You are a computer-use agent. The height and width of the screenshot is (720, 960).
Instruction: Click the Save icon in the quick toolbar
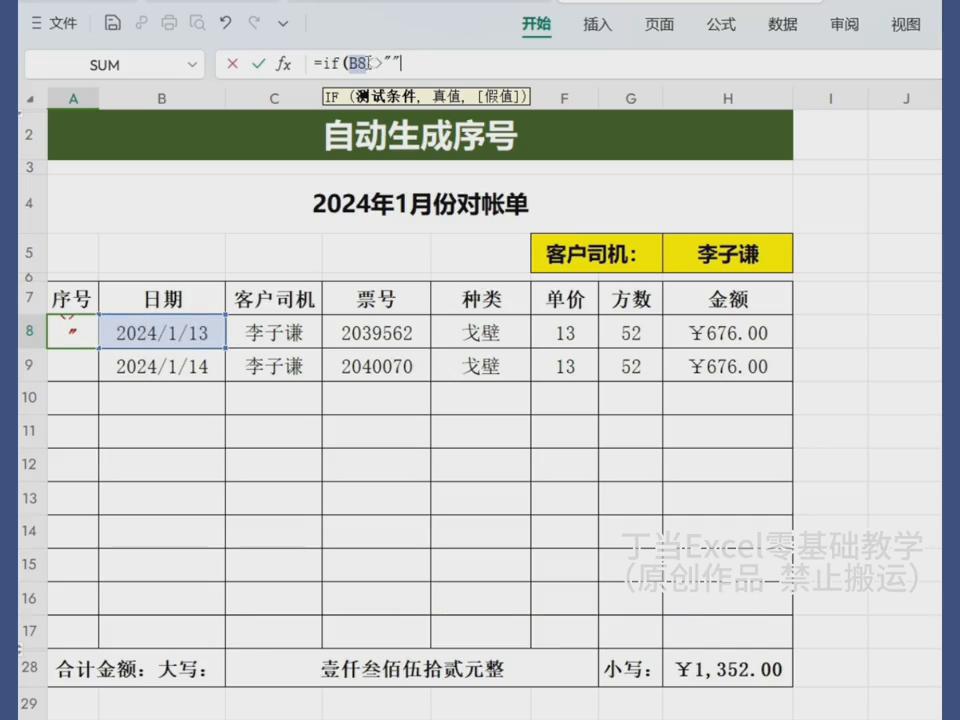point(113,23)
